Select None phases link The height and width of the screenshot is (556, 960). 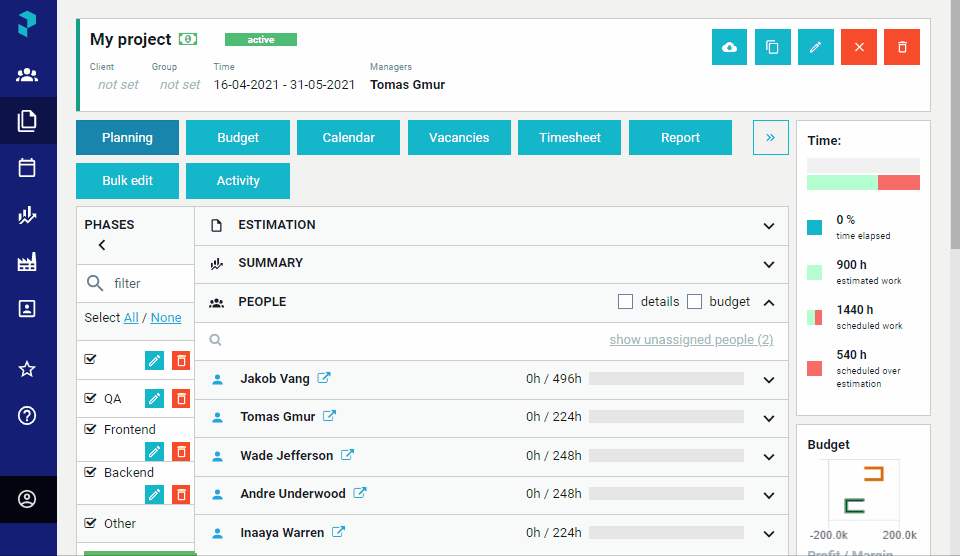click(x=166, y=317)
